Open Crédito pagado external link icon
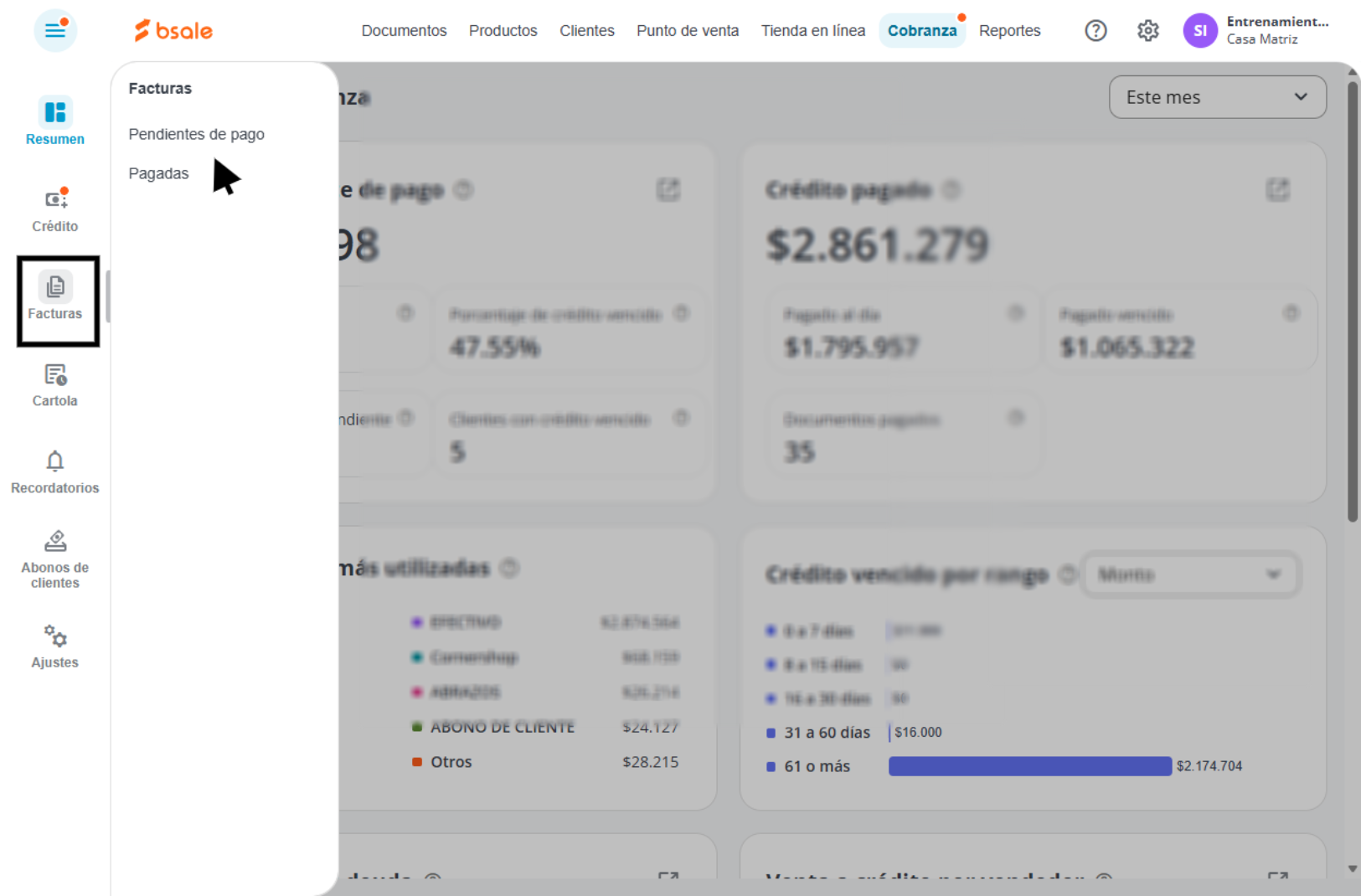The image size is (1361, 896). (x=1277, y=190)
